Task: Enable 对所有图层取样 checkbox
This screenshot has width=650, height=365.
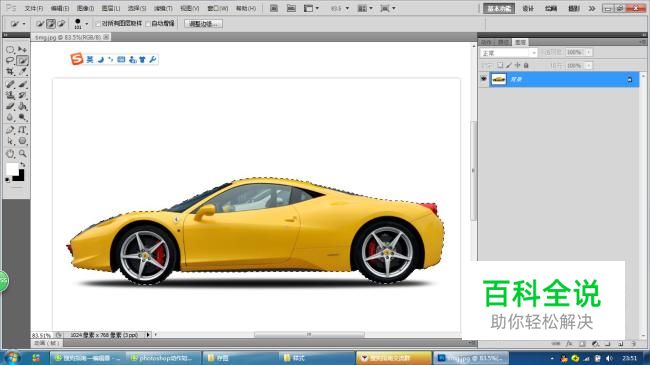Action: click(x=98, y=24)
